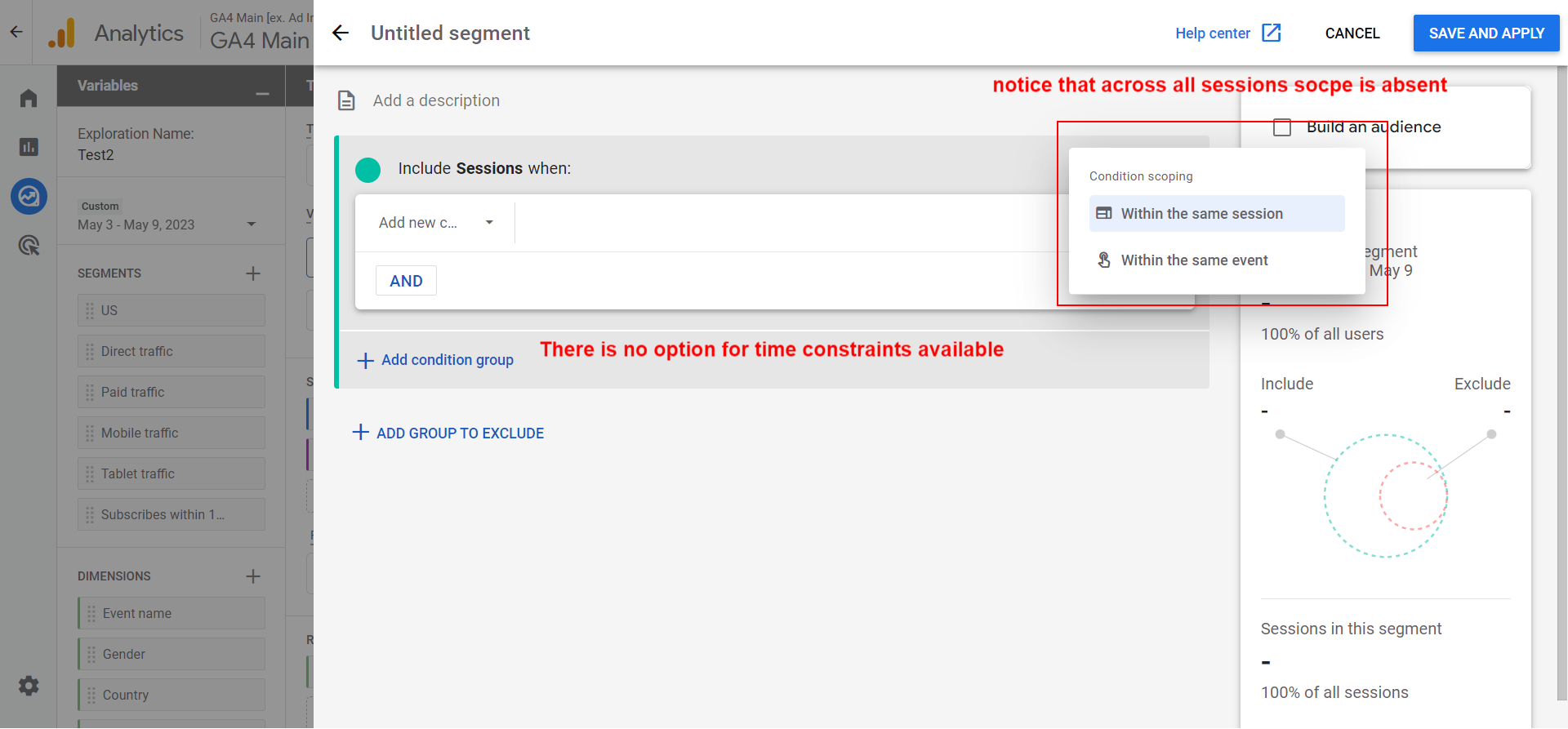The width and height of the screenshot is (1568, 729).
Task: Open Help center external link icon
Action: click(1271, 33)
